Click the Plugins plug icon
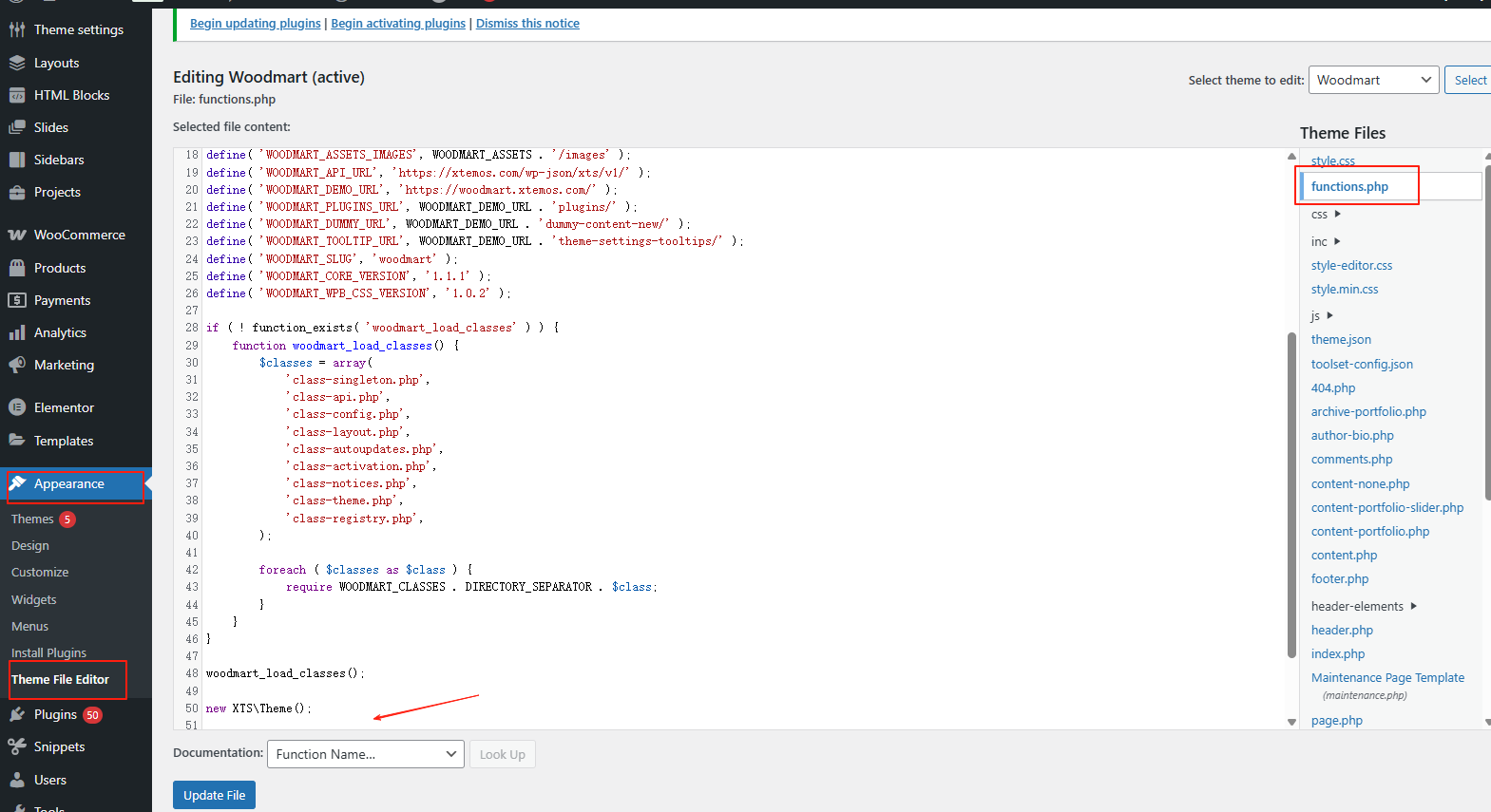 coord(17,714)
